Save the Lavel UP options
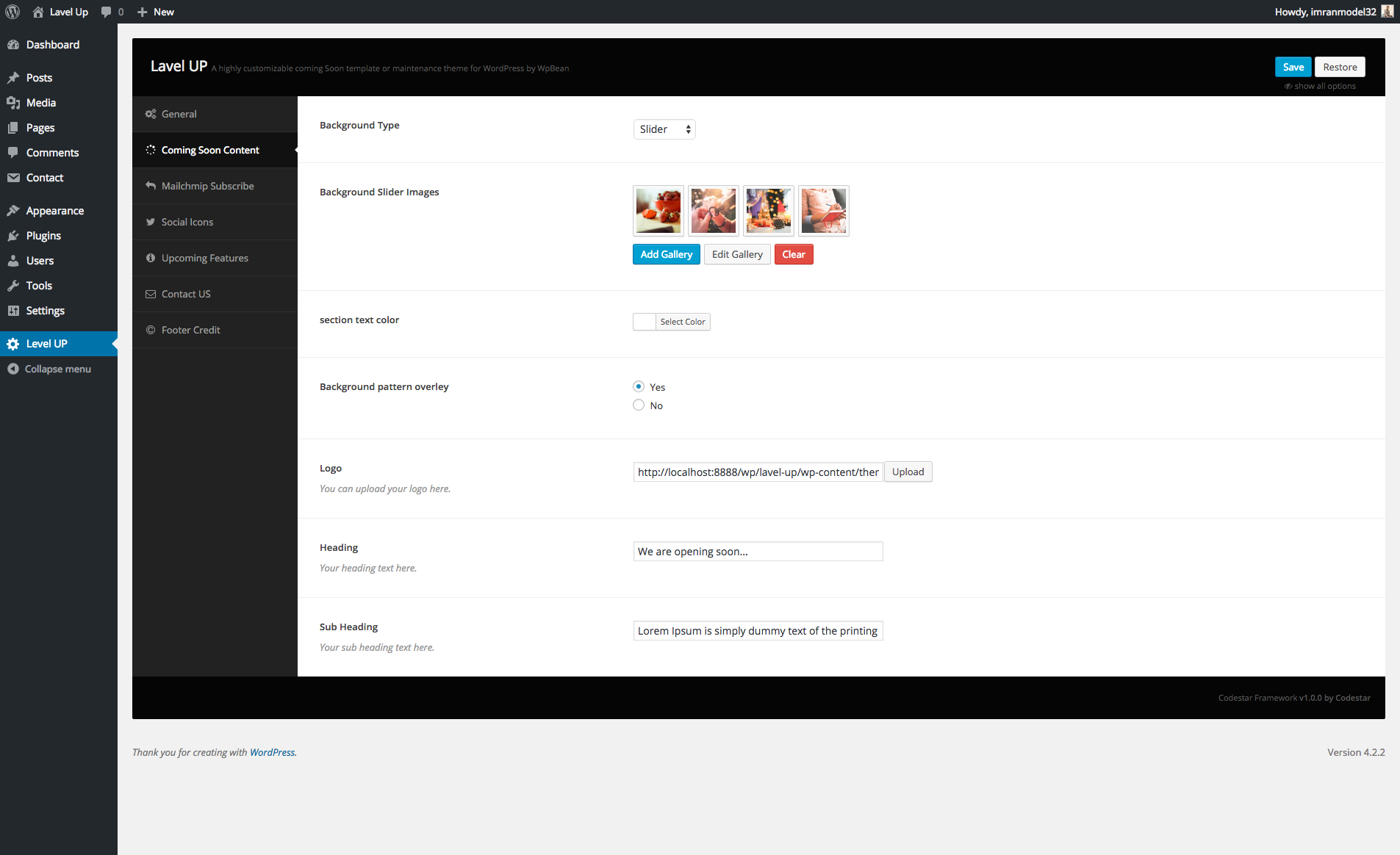The width and height of the screenshot is (1400, 855). point(1293,67)
